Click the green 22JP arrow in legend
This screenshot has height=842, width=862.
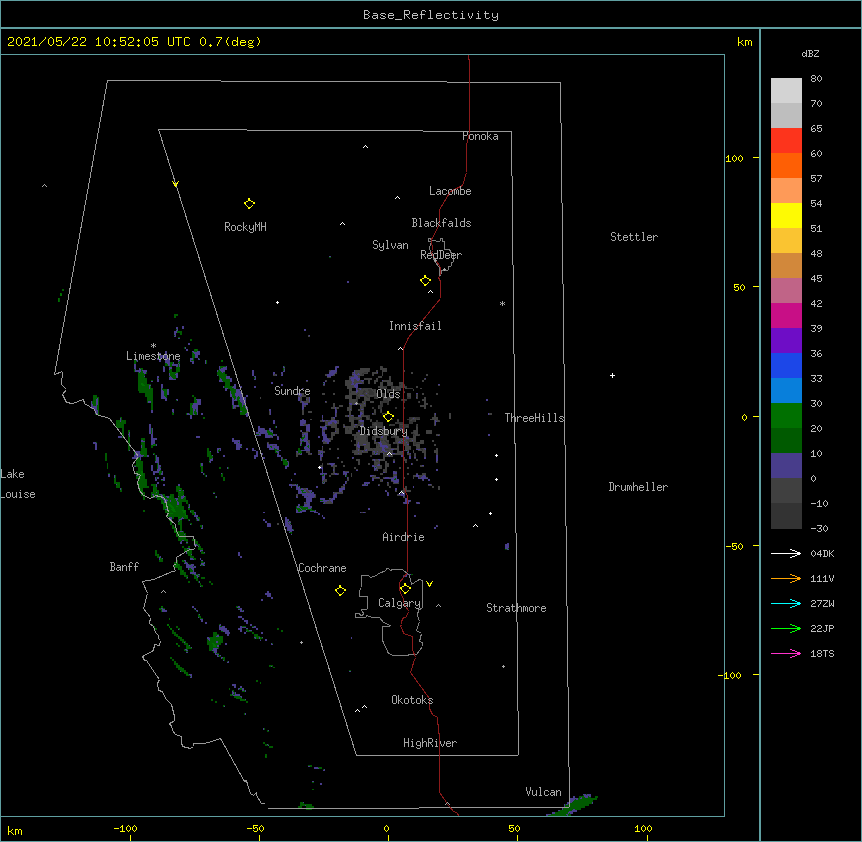(x=786, y=628)
